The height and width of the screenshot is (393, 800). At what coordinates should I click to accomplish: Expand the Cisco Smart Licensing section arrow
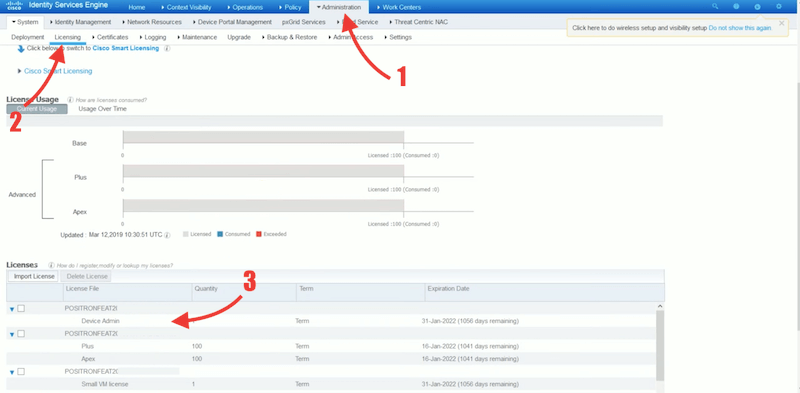(19, 71)
